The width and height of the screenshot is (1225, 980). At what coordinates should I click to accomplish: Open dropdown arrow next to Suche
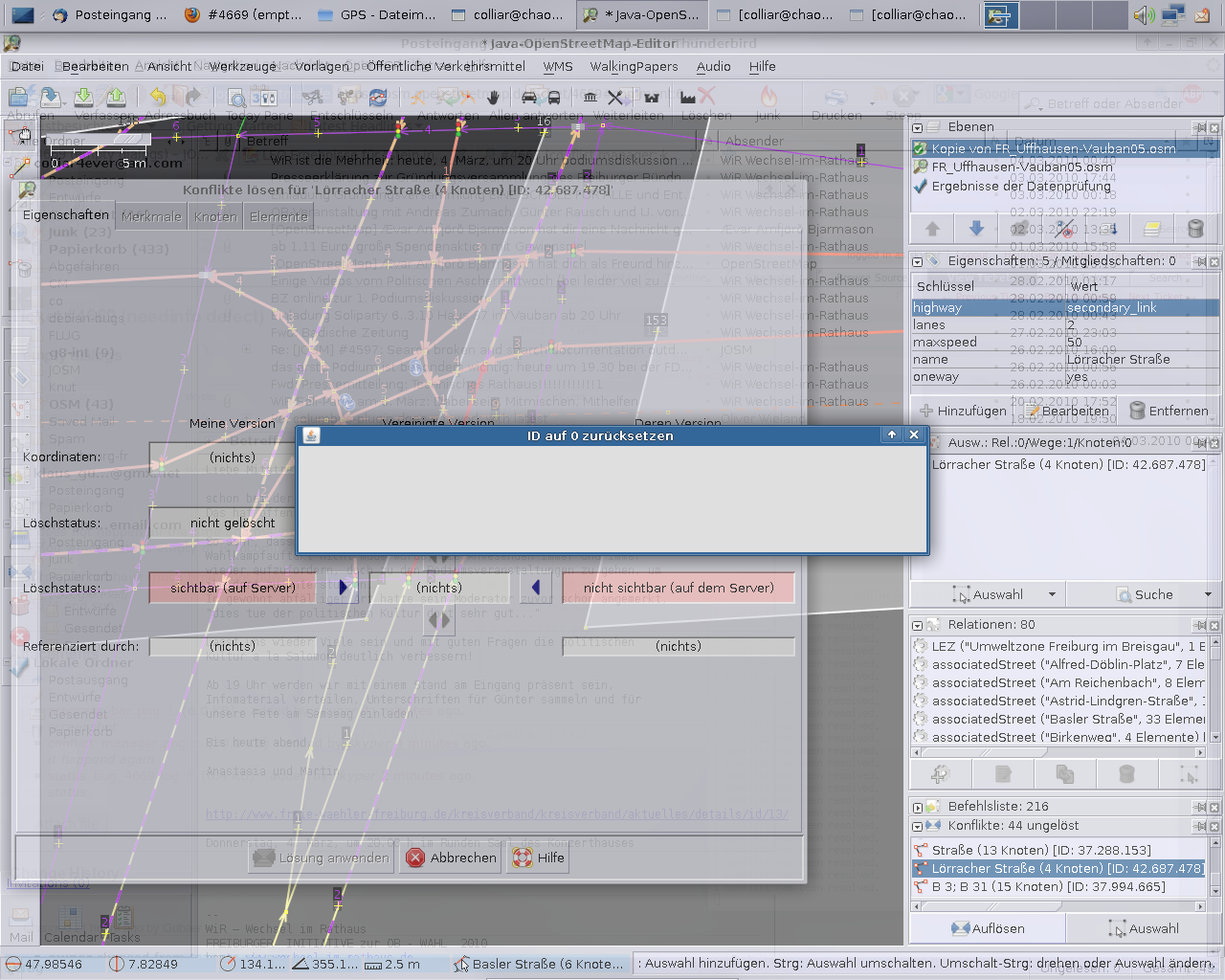click(x=1208, y=594)
